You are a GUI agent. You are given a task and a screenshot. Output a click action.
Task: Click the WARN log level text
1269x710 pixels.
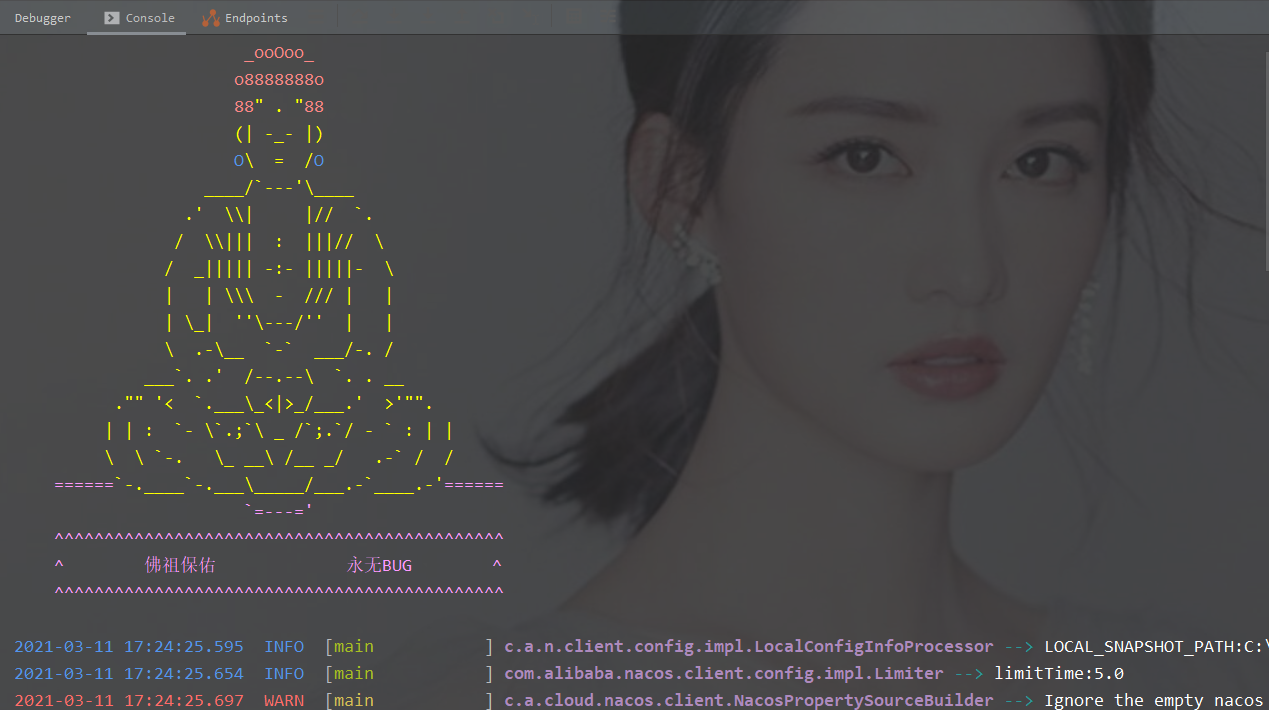coord(284,700)
